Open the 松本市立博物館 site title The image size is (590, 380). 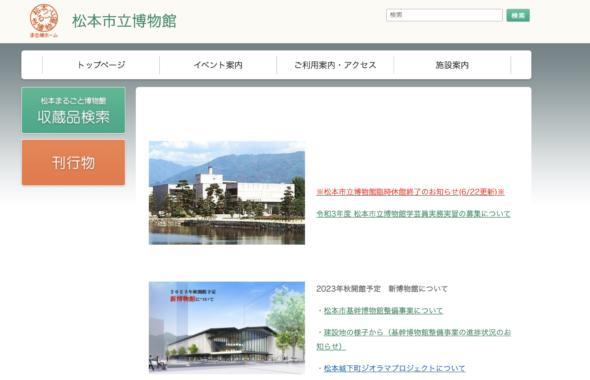tap(124, 21)
